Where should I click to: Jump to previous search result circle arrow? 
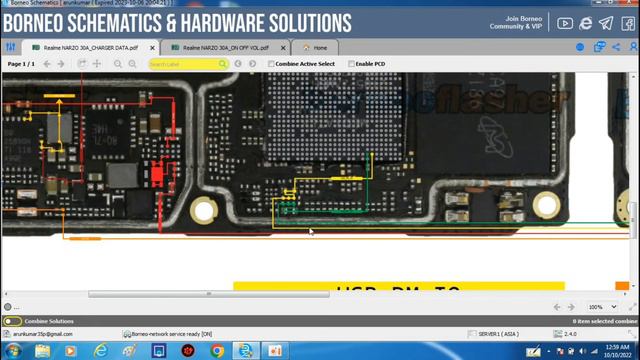coord(238,64)
